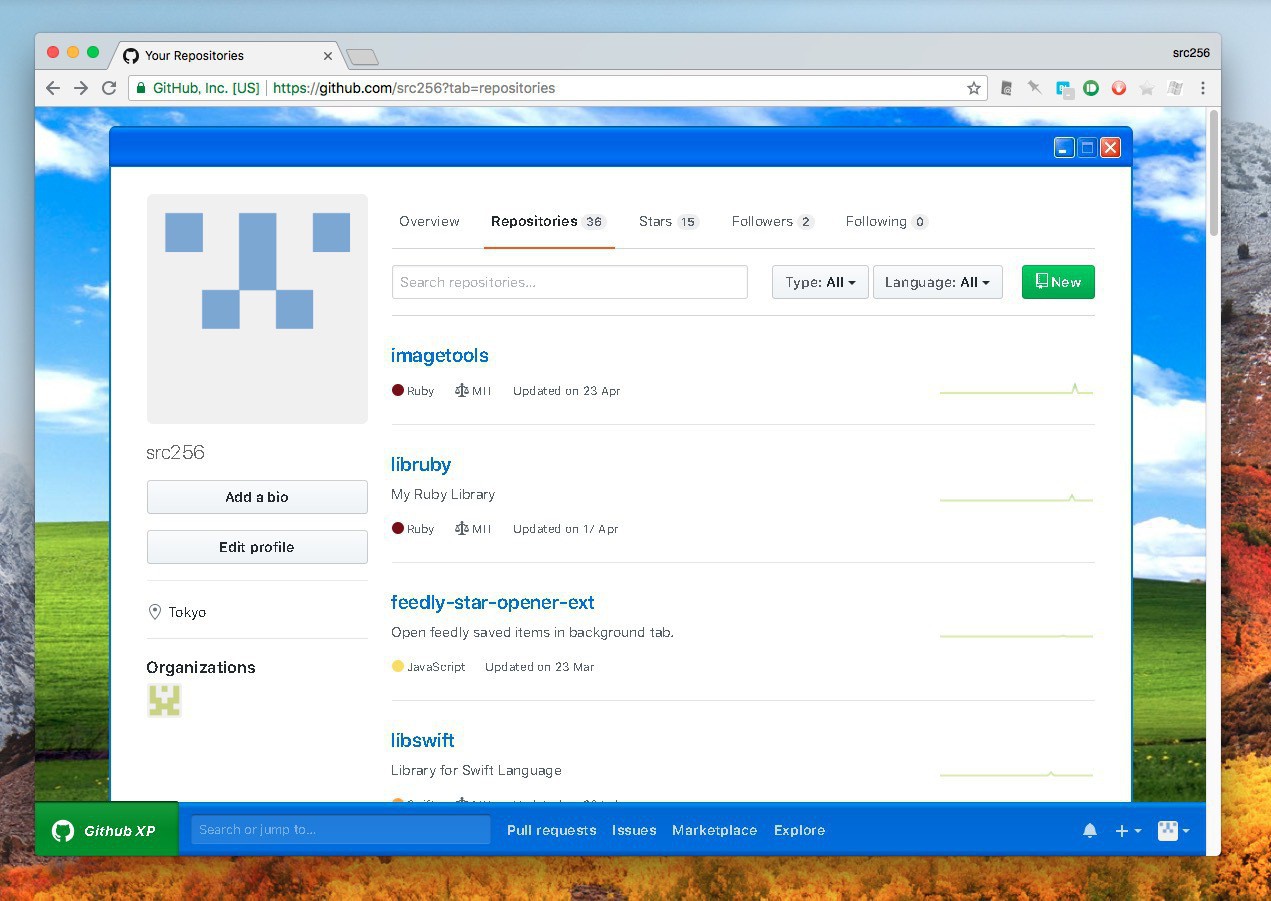The height and width of the screenshot is (901, 1271).
Task: Click the red download arrow extension icon
Action: (x=1119, y=88)
